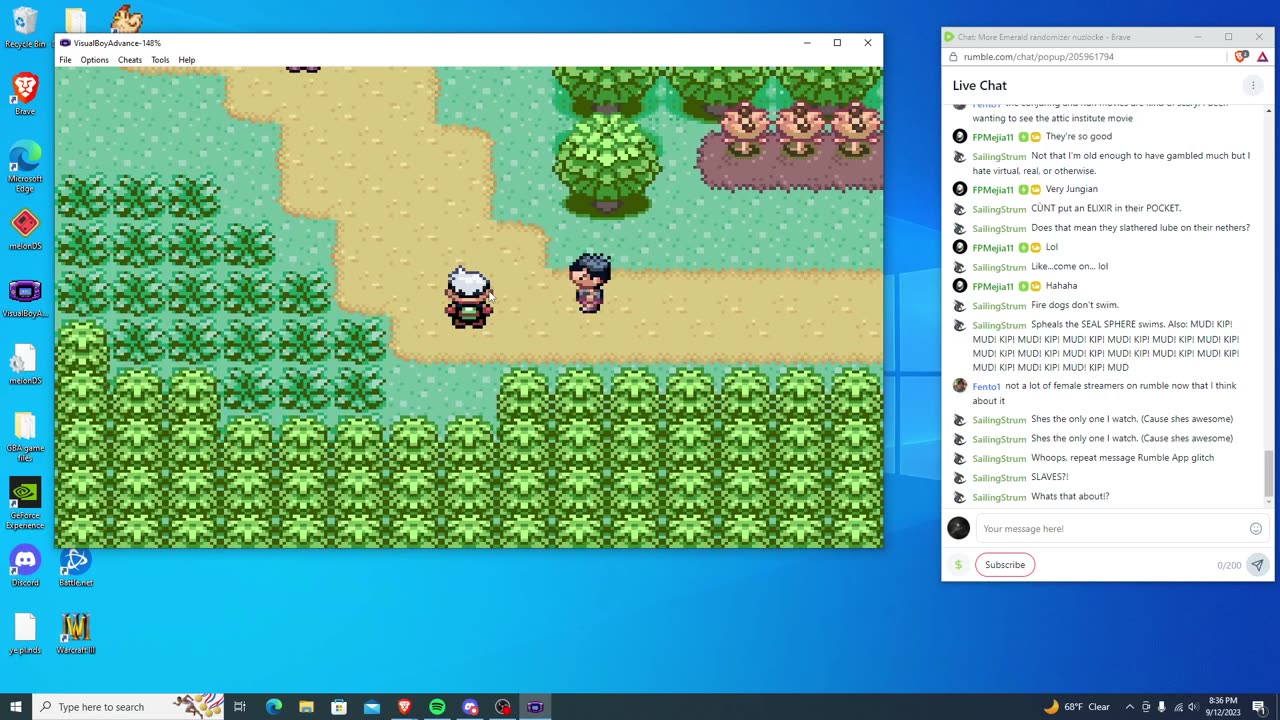Image resolution: width=1280 pixels, height=720 pixels.
Task: Click the chat text 'Fire dogs don't swim.'
Action: pos(1074,305)
